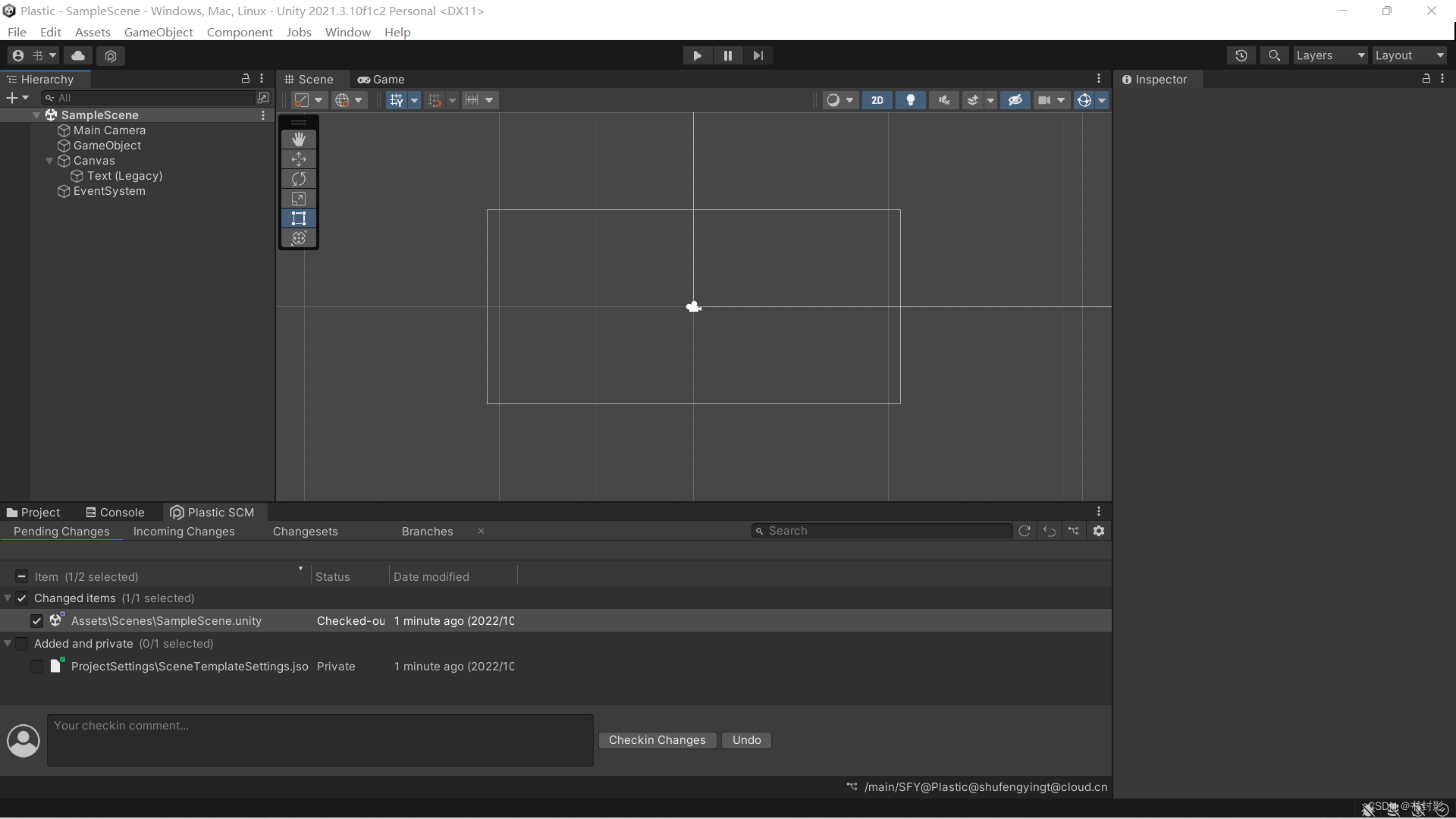Collapse the Canvas hierarchy node

49,161
